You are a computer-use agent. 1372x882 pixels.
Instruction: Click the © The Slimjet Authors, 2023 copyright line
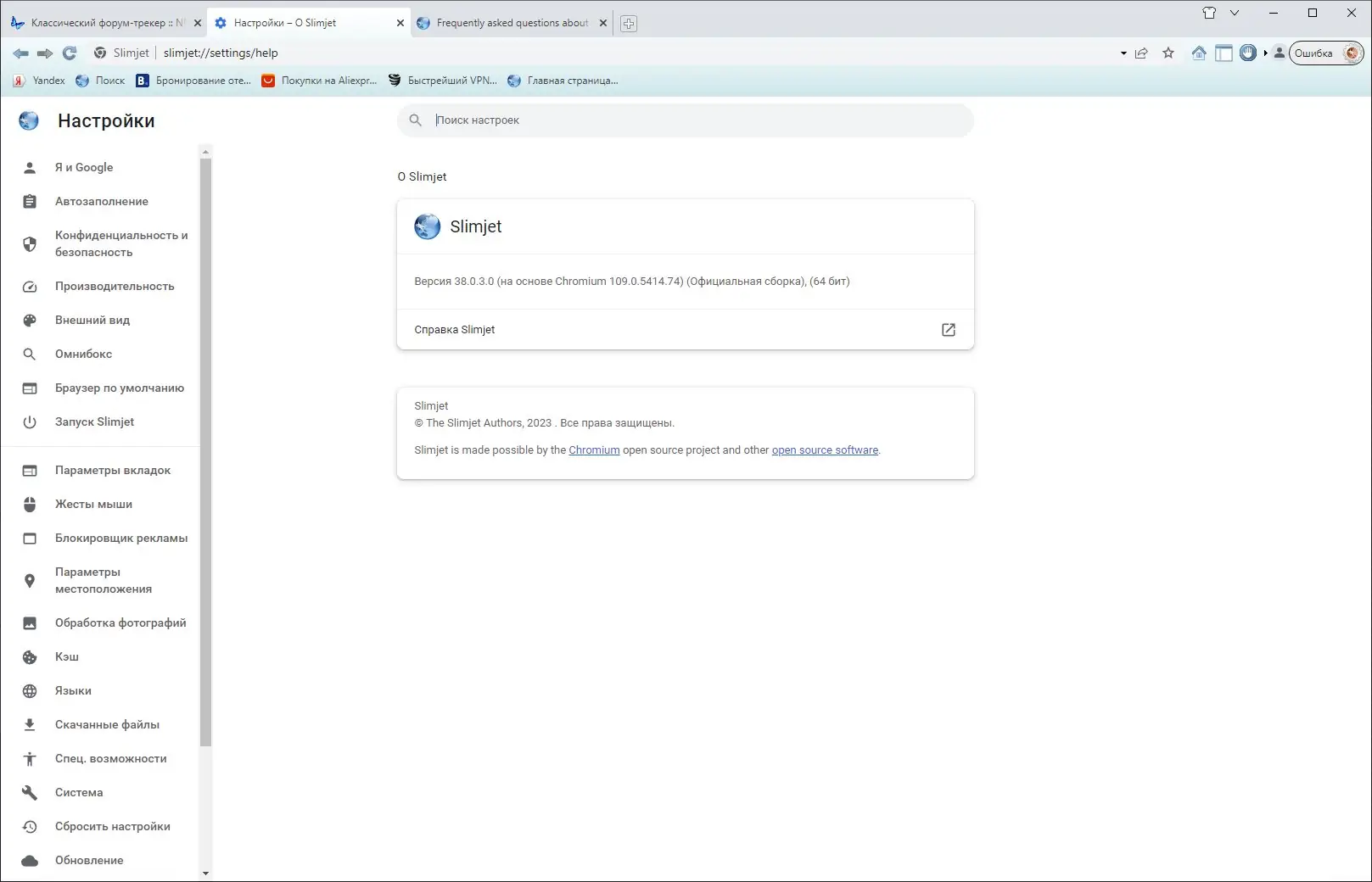tap(544, 423)
